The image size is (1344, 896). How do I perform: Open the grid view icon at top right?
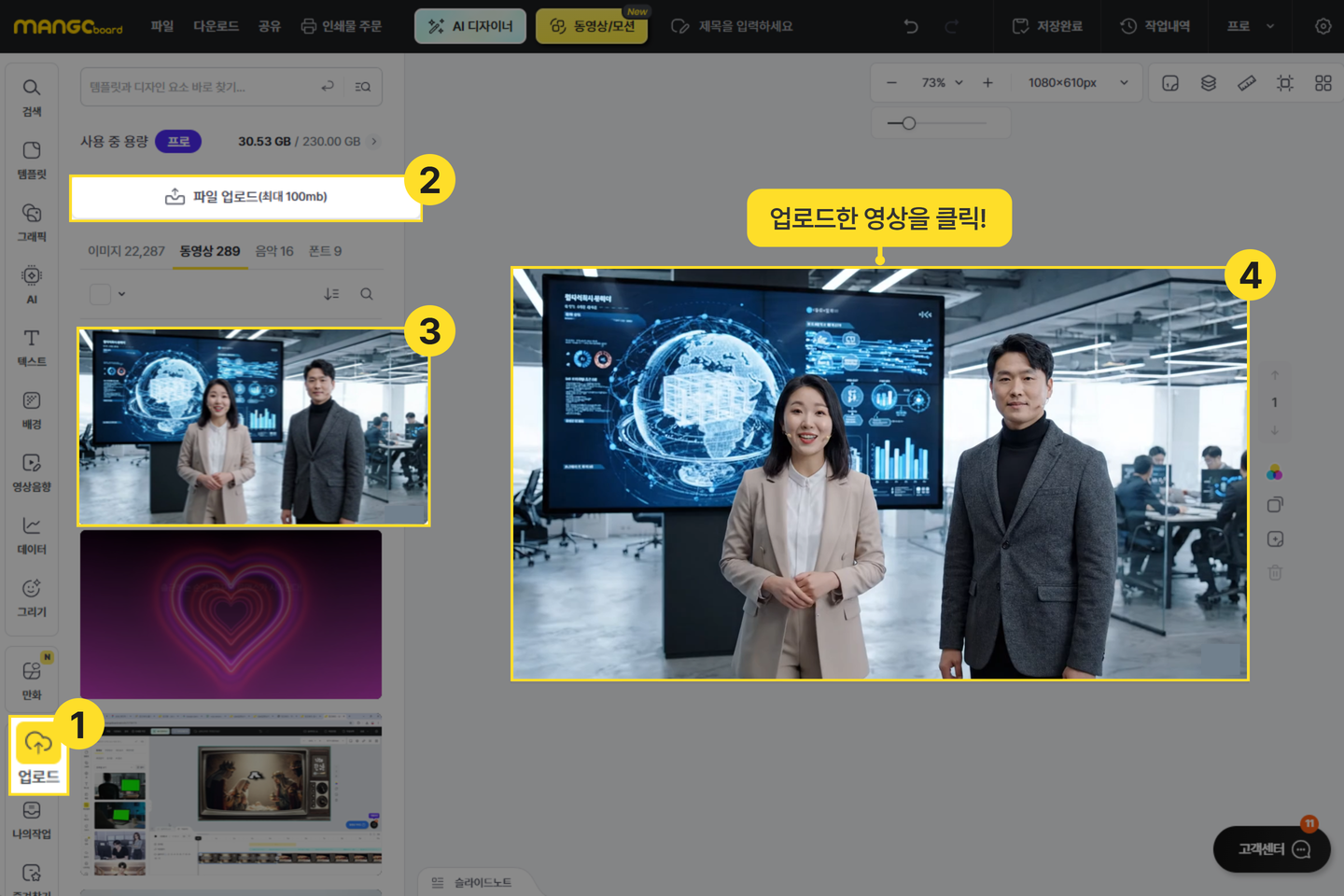coord(1323,83)
